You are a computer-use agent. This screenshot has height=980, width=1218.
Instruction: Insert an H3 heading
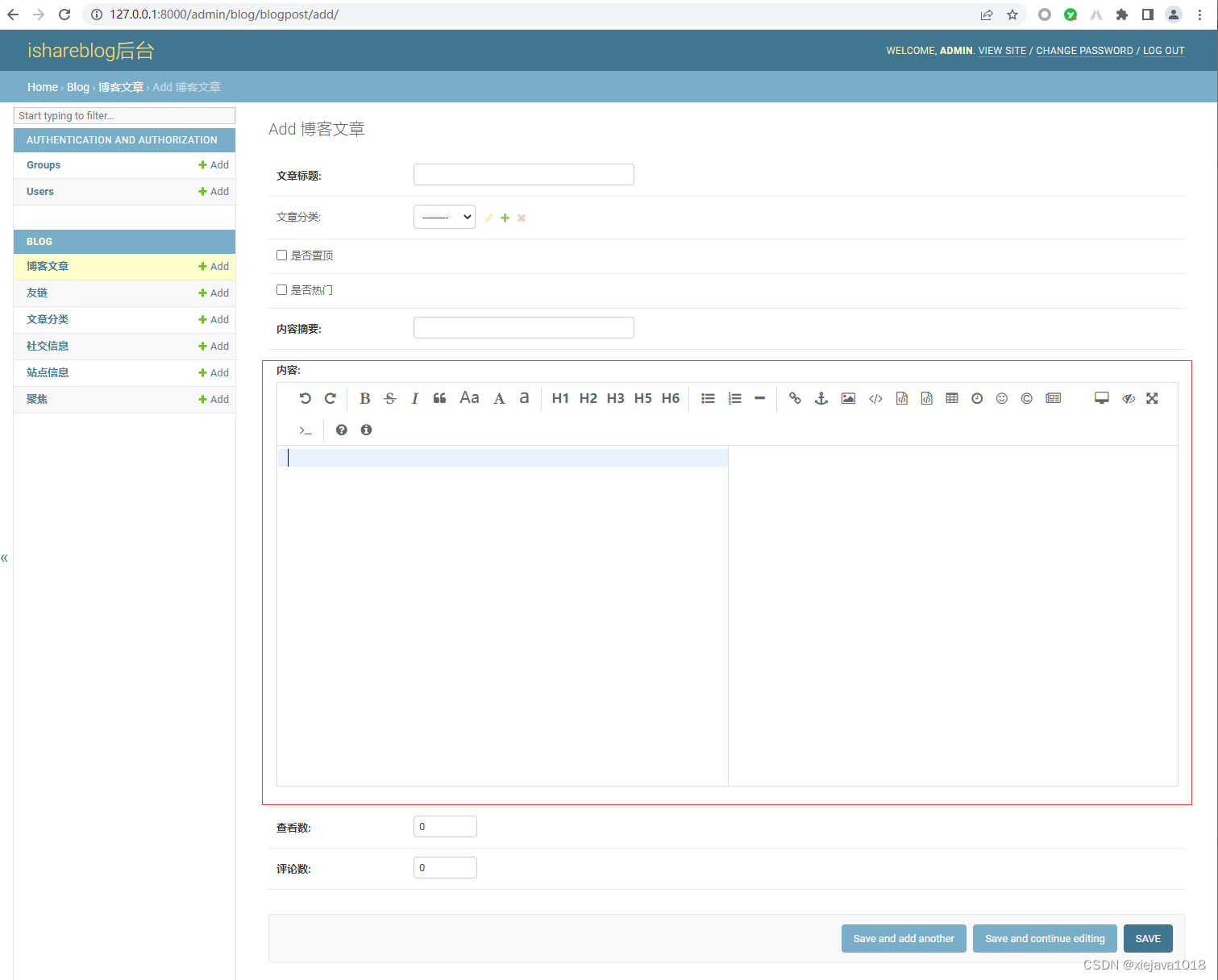[x=616, y=398]
